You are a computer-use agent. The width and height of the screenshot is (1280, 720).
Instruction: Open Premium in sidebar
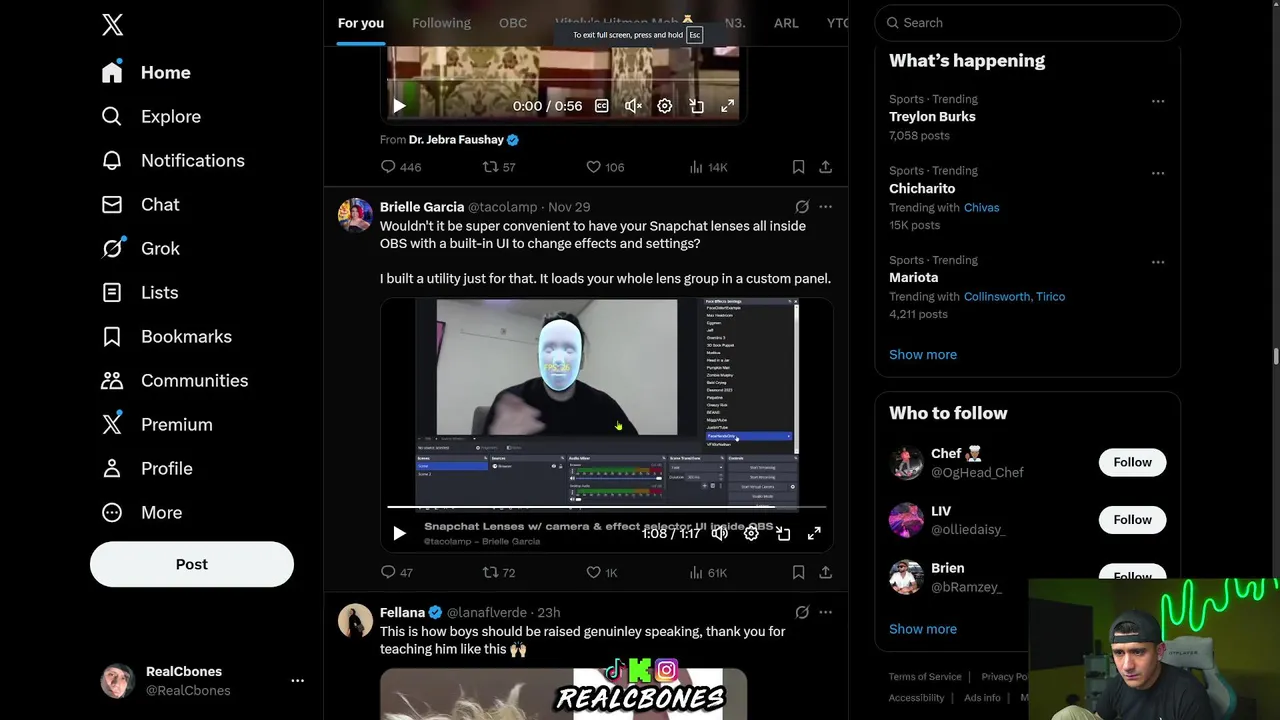point(156,424)
